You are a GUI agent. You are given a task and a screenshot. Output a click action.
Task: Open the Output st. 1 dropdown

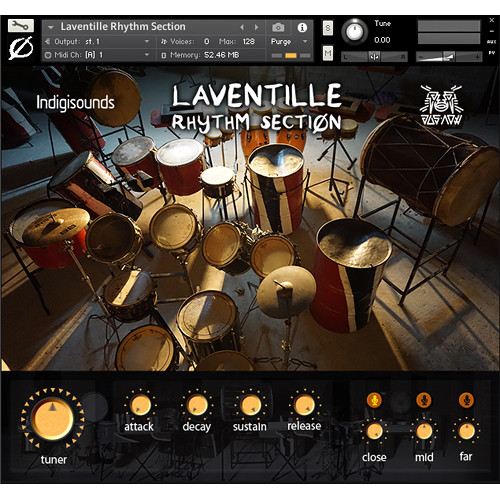point(99,42)
